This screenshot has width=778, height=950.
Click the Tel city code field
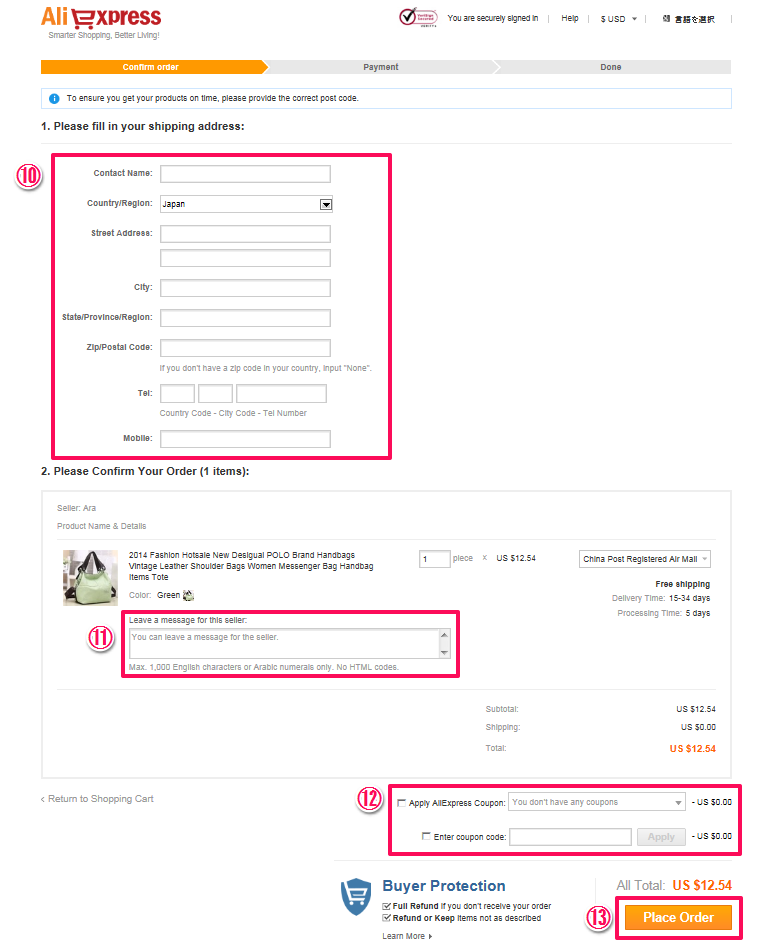[216, 393]
